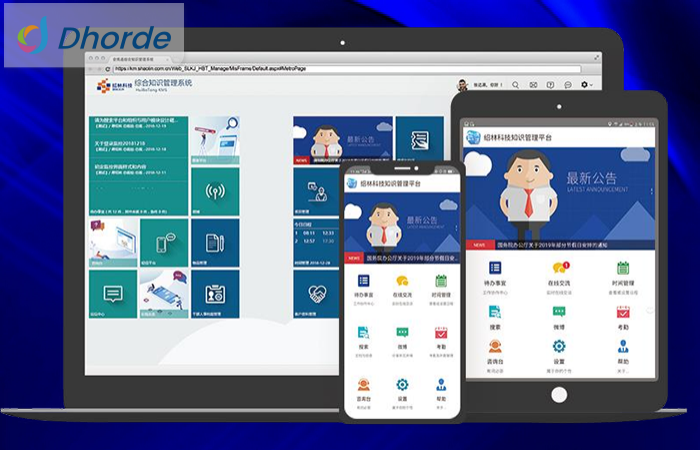Click the handshake tile on laptop dashboard

(x=318, y=293)
